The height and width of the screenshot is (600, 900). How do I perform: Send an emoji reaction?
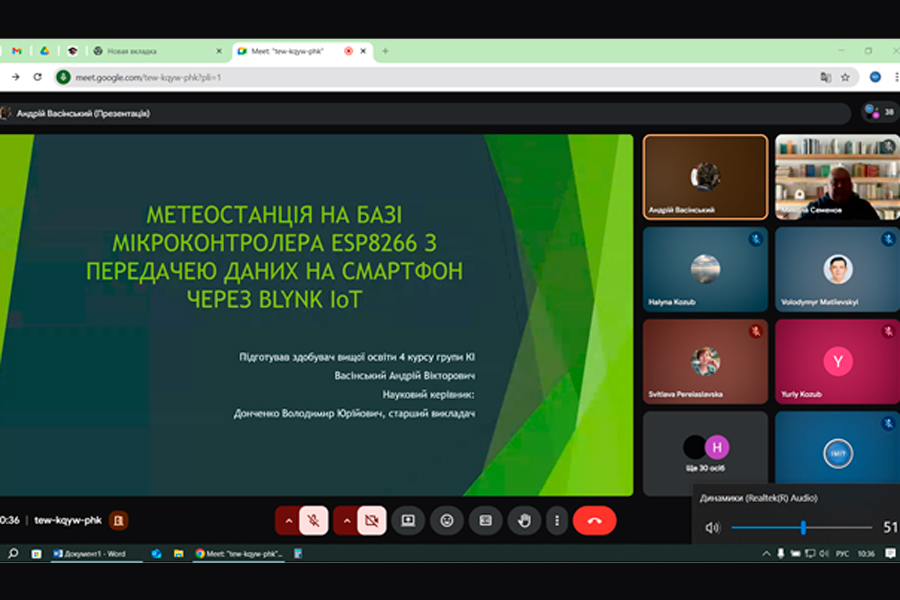pos(447,521)
